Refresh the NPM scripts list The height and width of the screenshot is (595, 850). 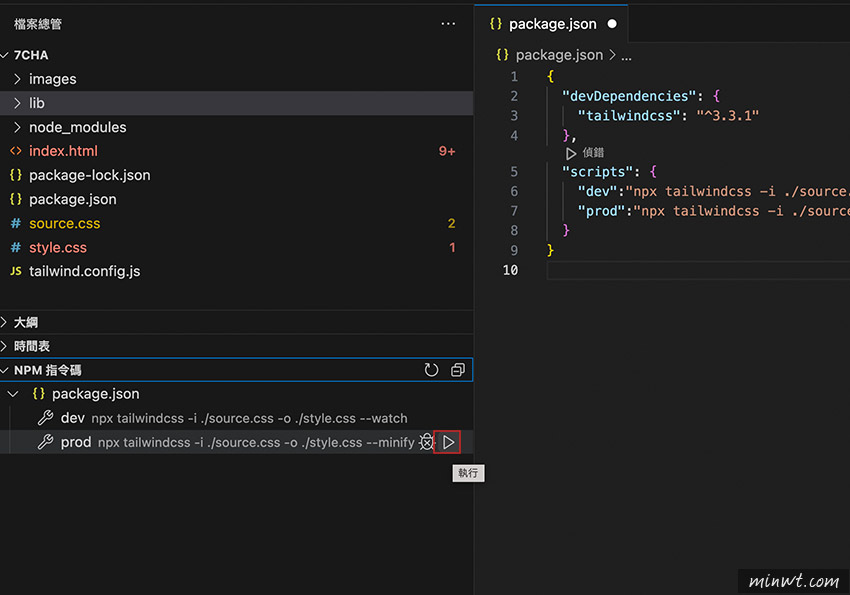click(431, 370)
